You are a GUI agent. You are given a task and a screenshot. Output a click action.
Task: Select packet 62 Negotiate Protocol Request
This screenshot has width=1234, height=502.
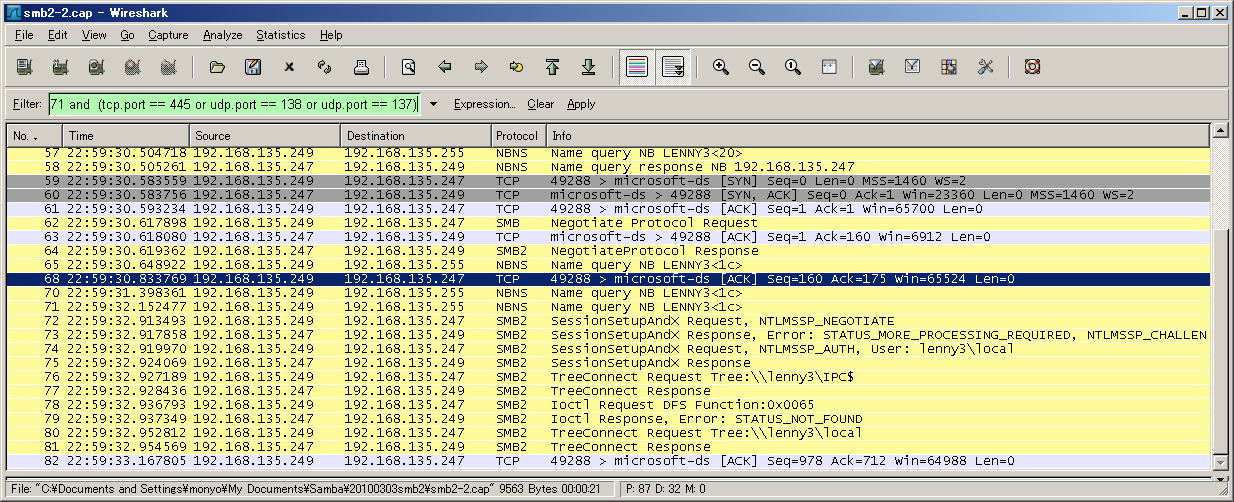click(608, 223)
